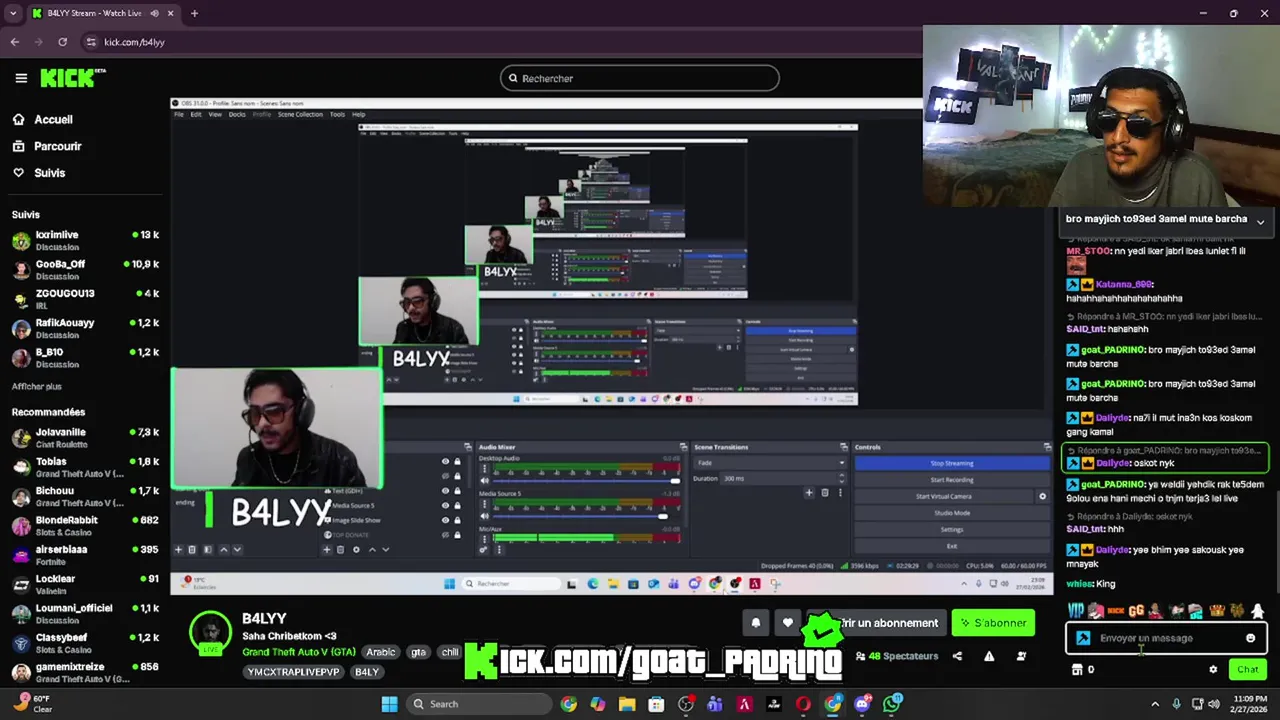Click the chat shop points icon
This screenshot has height=720, width=1280.
point(1077,670)
